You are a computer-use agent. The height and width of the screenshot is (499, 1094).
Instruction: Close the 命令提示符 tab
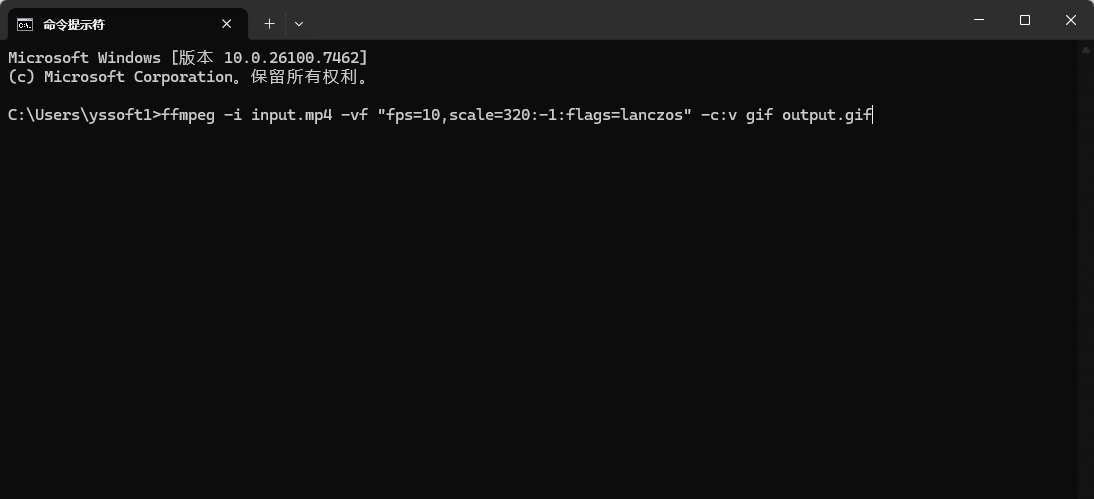227,23
